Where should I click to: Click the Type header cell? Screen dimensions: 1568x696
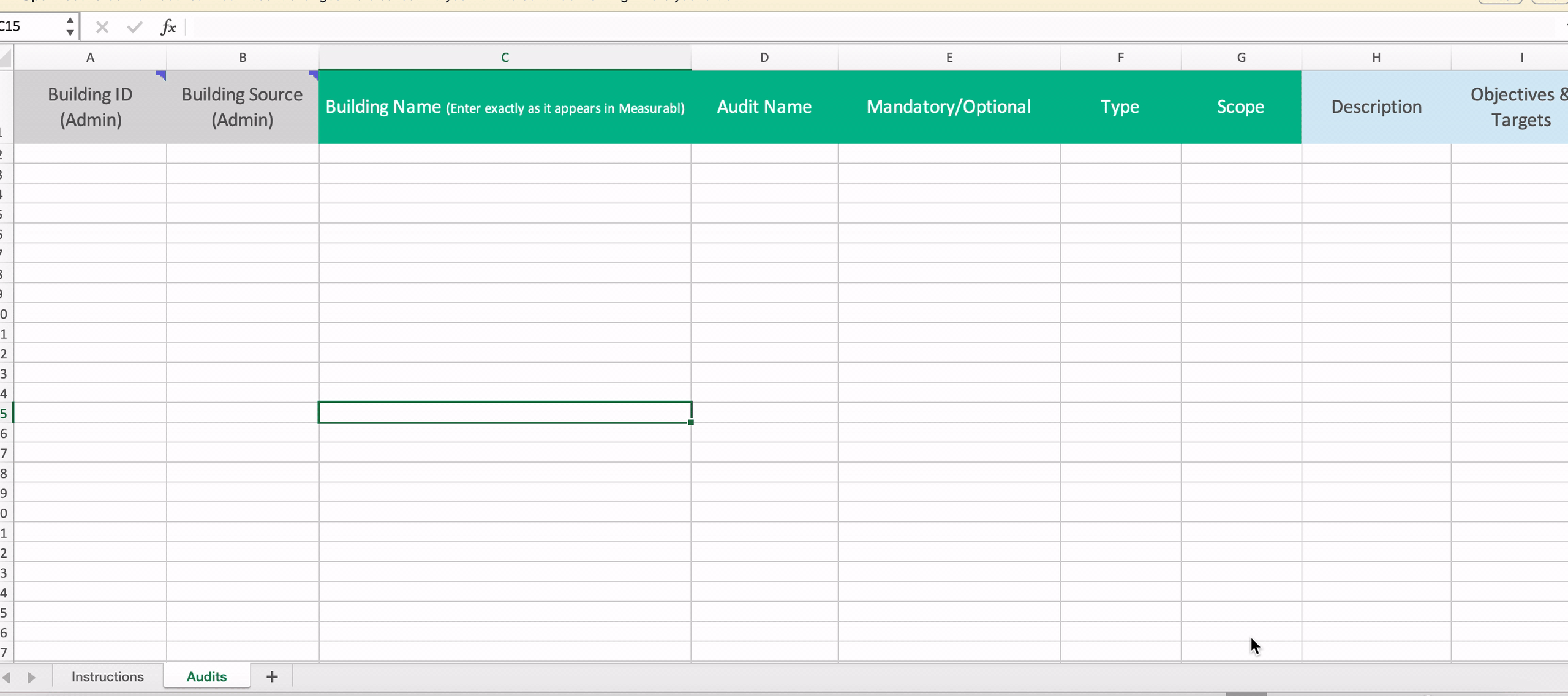[1121, 107]
